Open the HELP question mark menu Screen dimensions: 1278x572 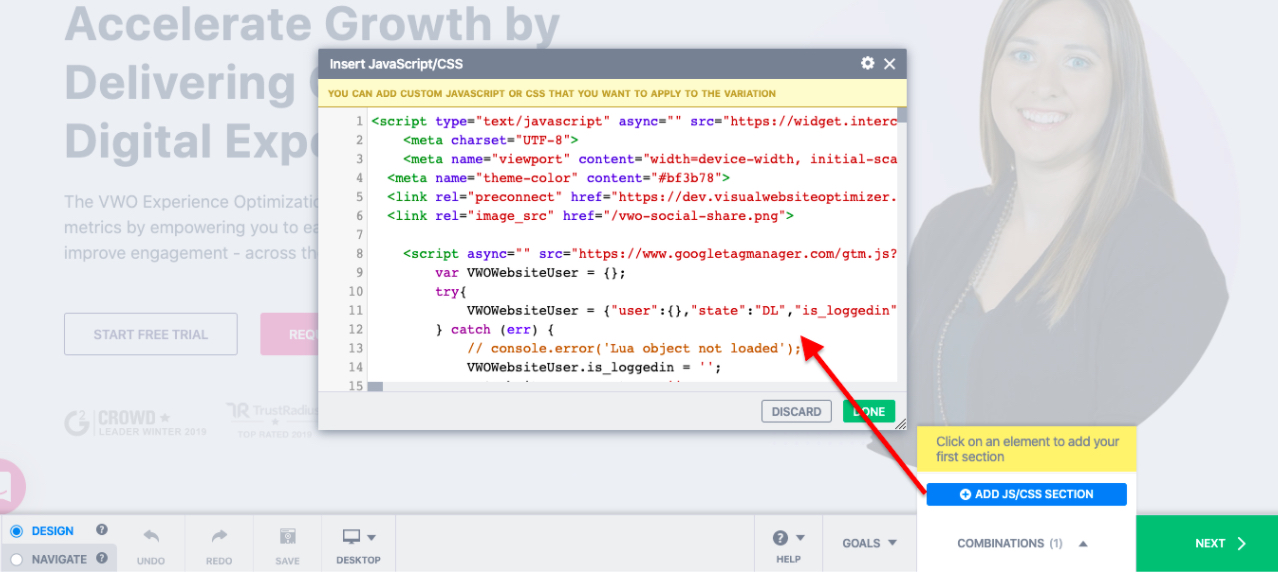pyautogui.click(x=788, y=544)
